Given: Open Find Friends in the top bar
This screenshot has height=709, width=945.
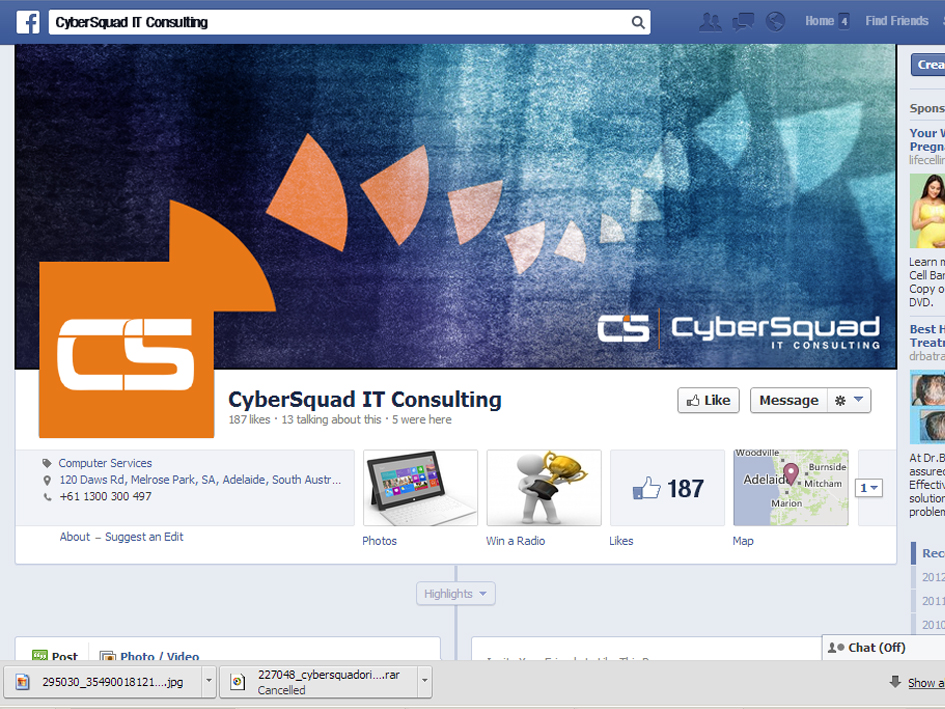Looking at the screenshot, I should coord(896,21).
